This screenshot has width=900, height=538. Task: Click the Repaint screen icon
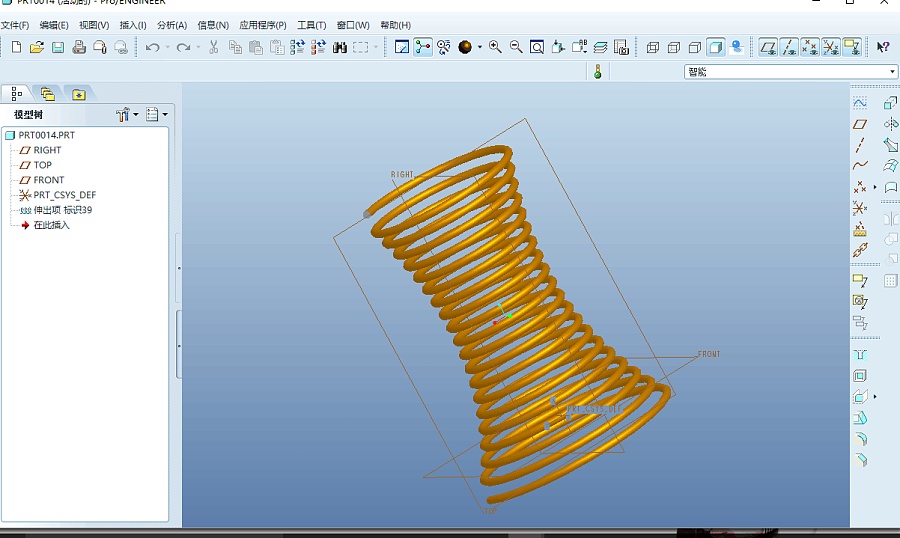point(402,47)
